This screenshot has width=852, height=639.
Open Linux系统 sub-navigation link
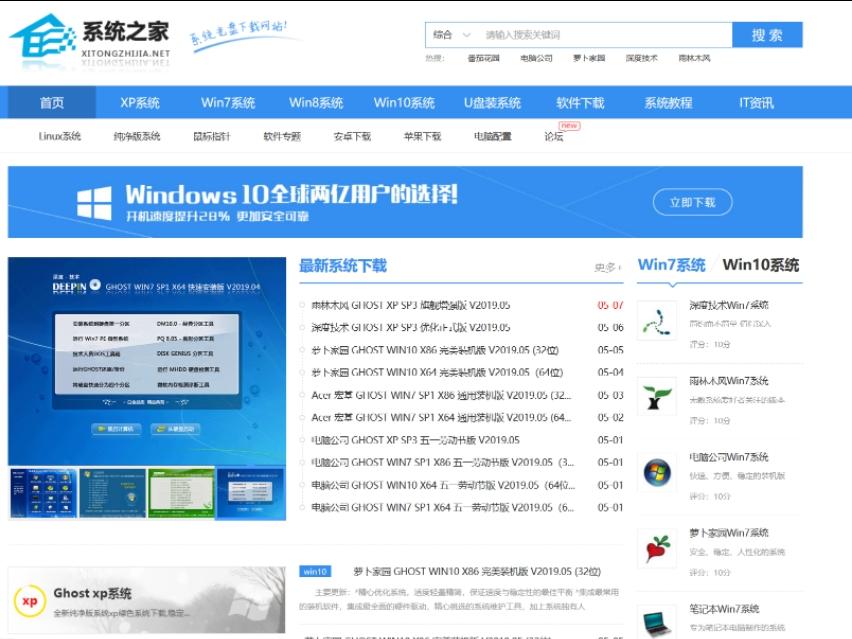click(60, 136)
